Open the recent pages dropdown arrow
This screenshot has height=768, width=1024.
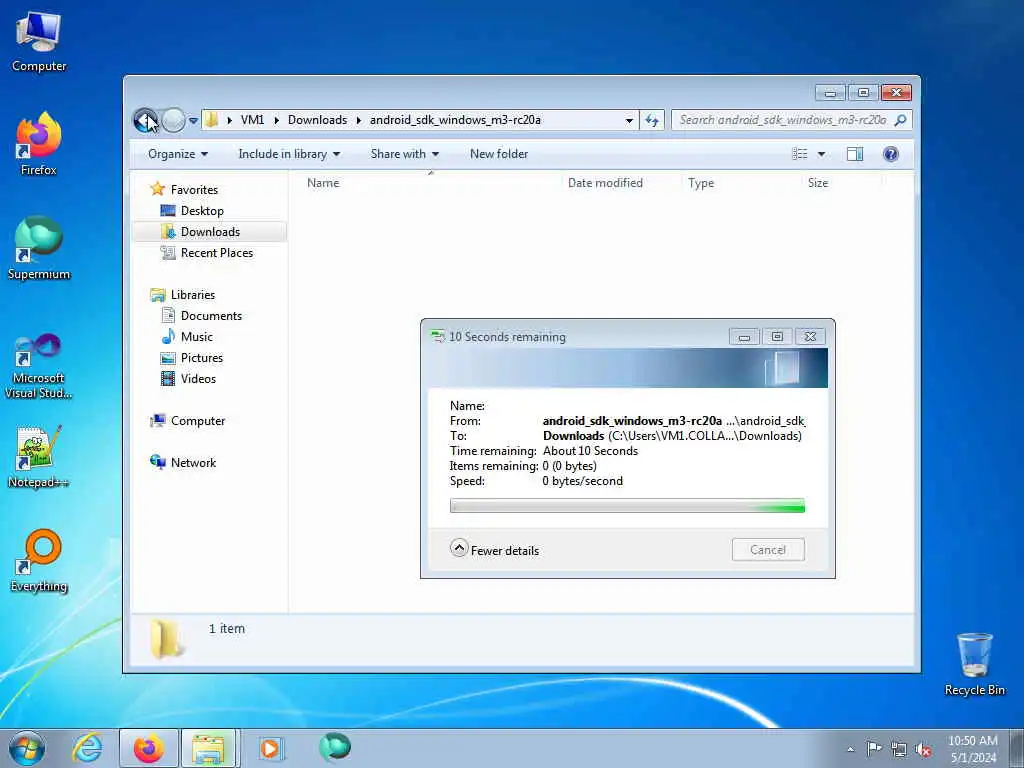point(193,120)
